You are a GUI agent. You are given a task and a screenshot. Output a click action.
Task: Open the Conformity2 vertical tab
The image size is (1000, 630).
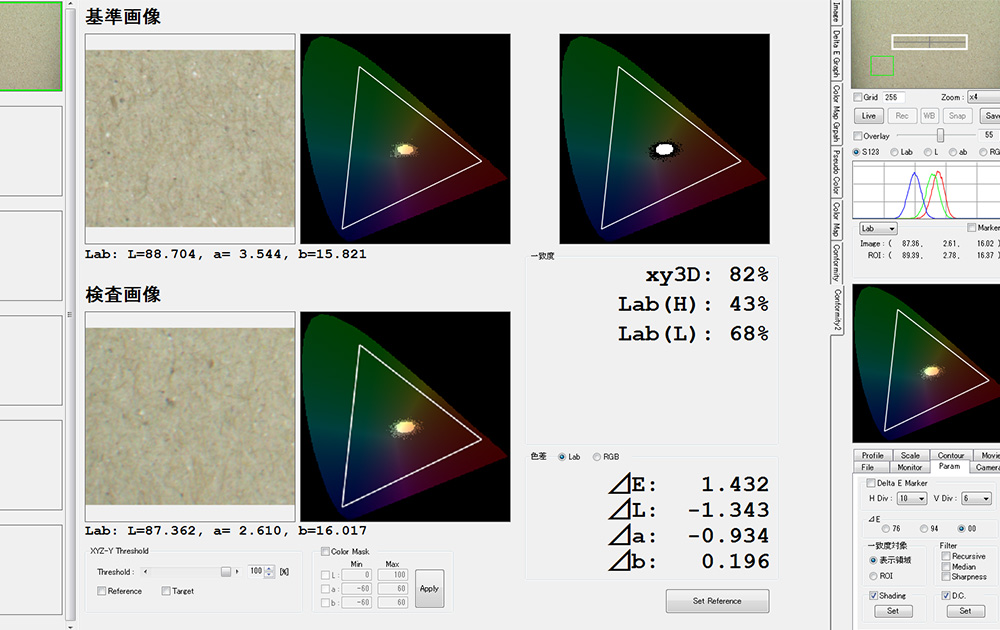837,310
